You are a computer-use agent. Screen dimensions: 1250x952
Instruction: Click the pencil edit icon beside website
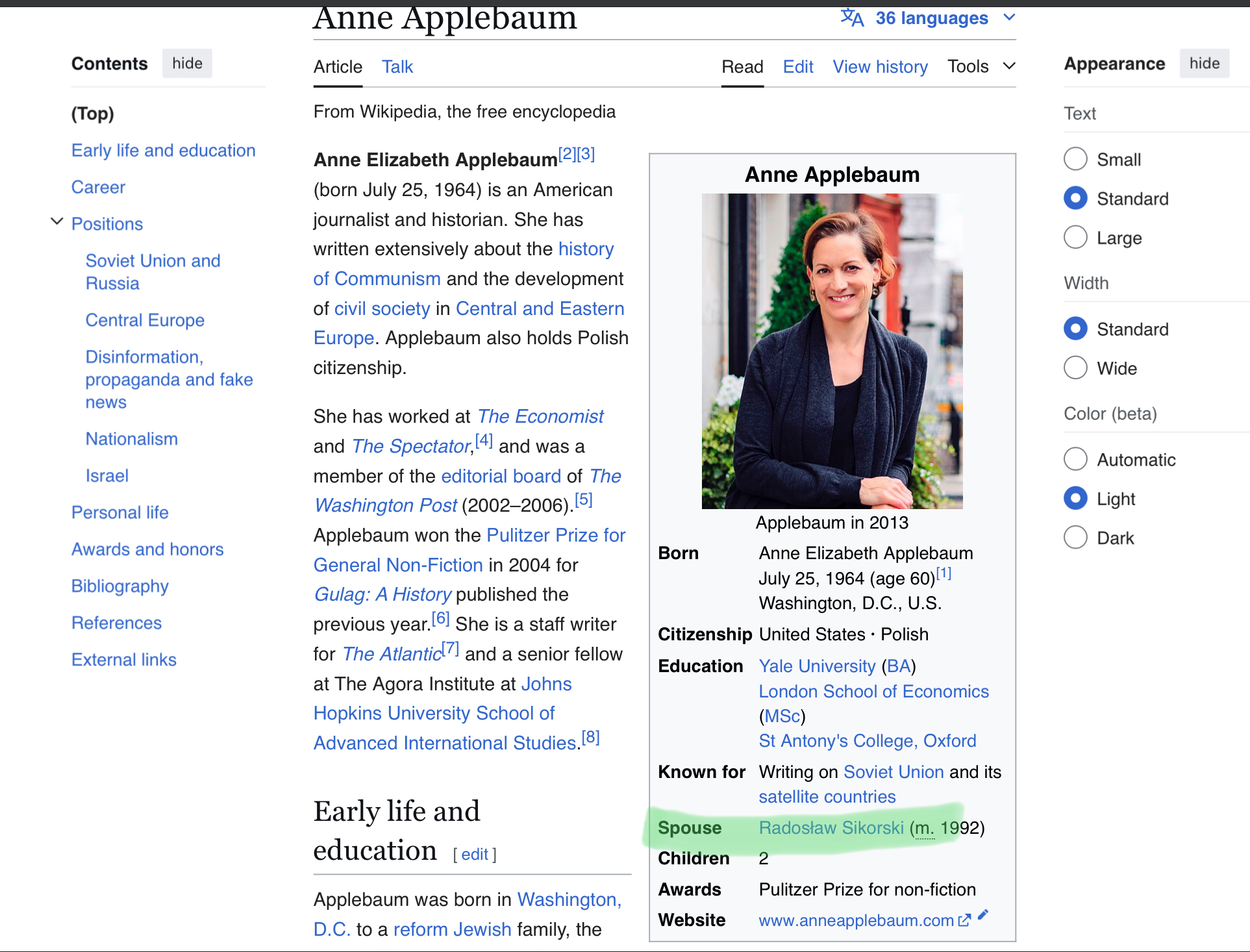pos(983,914)
